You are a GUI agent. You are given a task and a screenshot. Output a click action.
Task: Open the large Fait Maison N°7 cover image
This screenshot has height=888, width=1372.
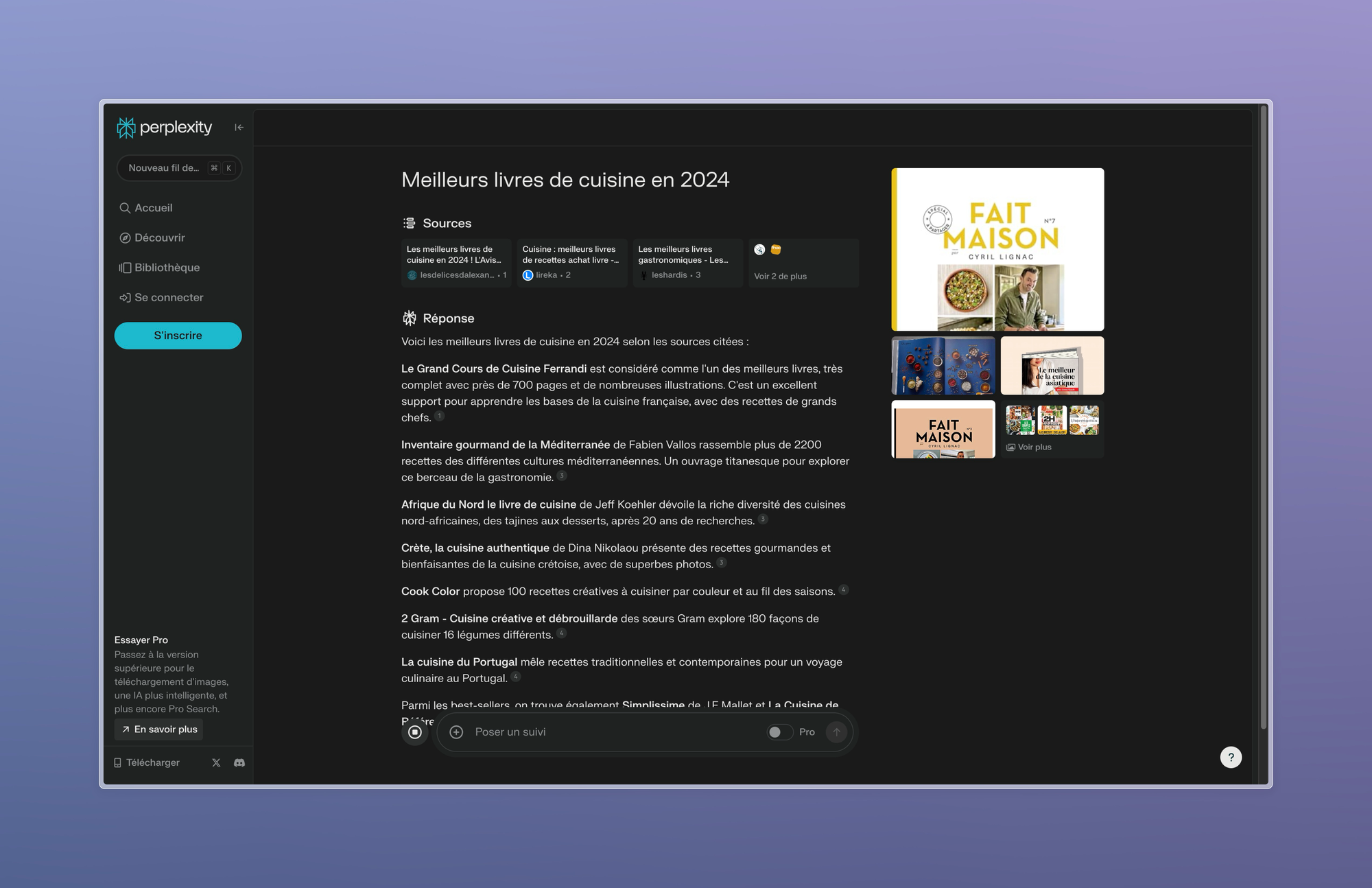[x=997, y=250]
